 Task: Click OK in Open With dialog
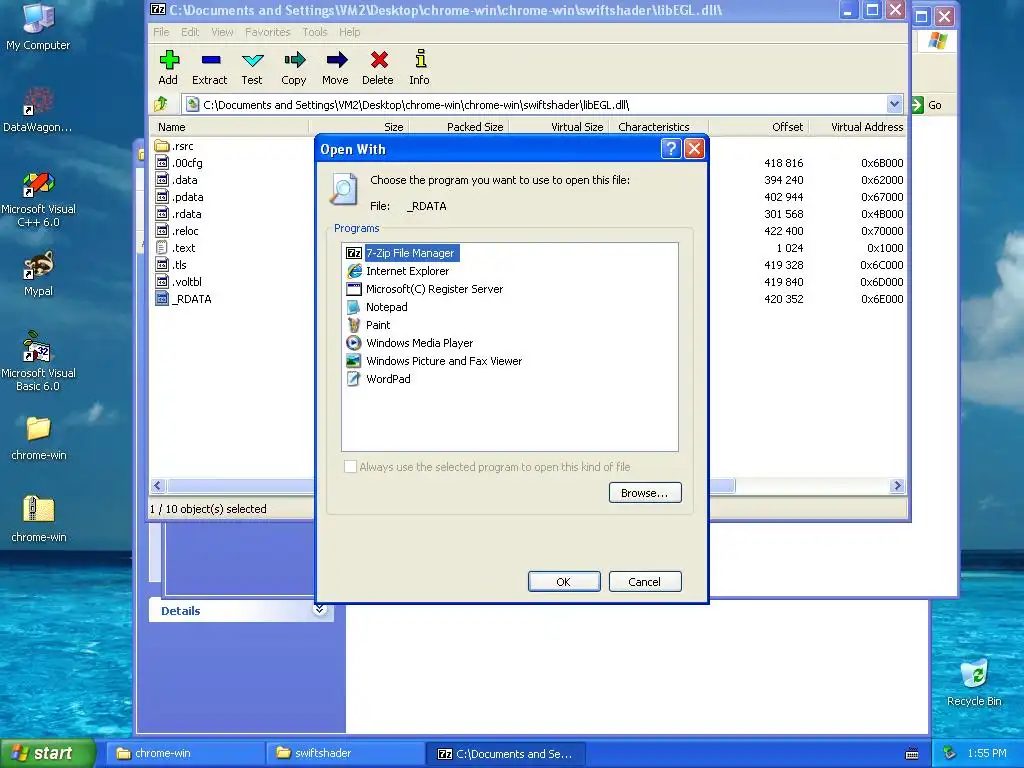point(564,581)
